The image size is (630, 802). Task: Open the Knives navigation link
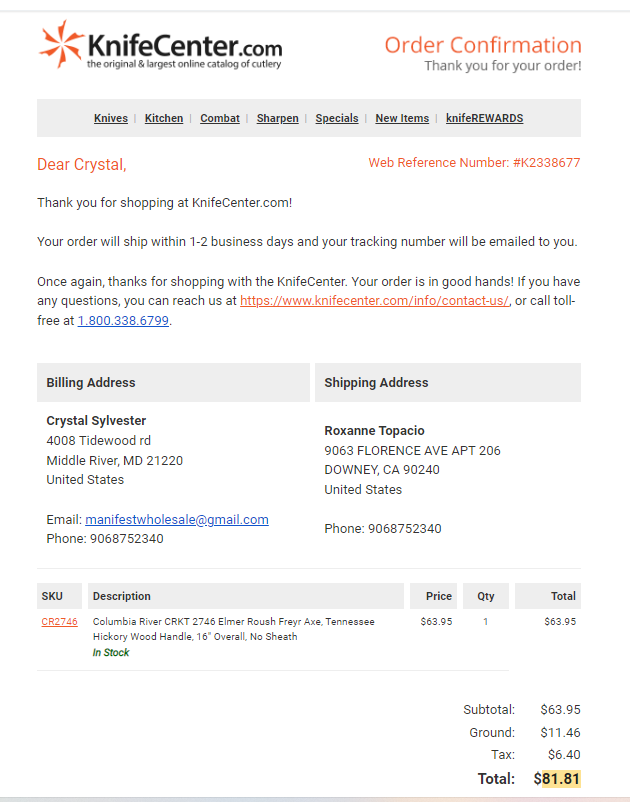pyautogui.click(x=111, y=118)
